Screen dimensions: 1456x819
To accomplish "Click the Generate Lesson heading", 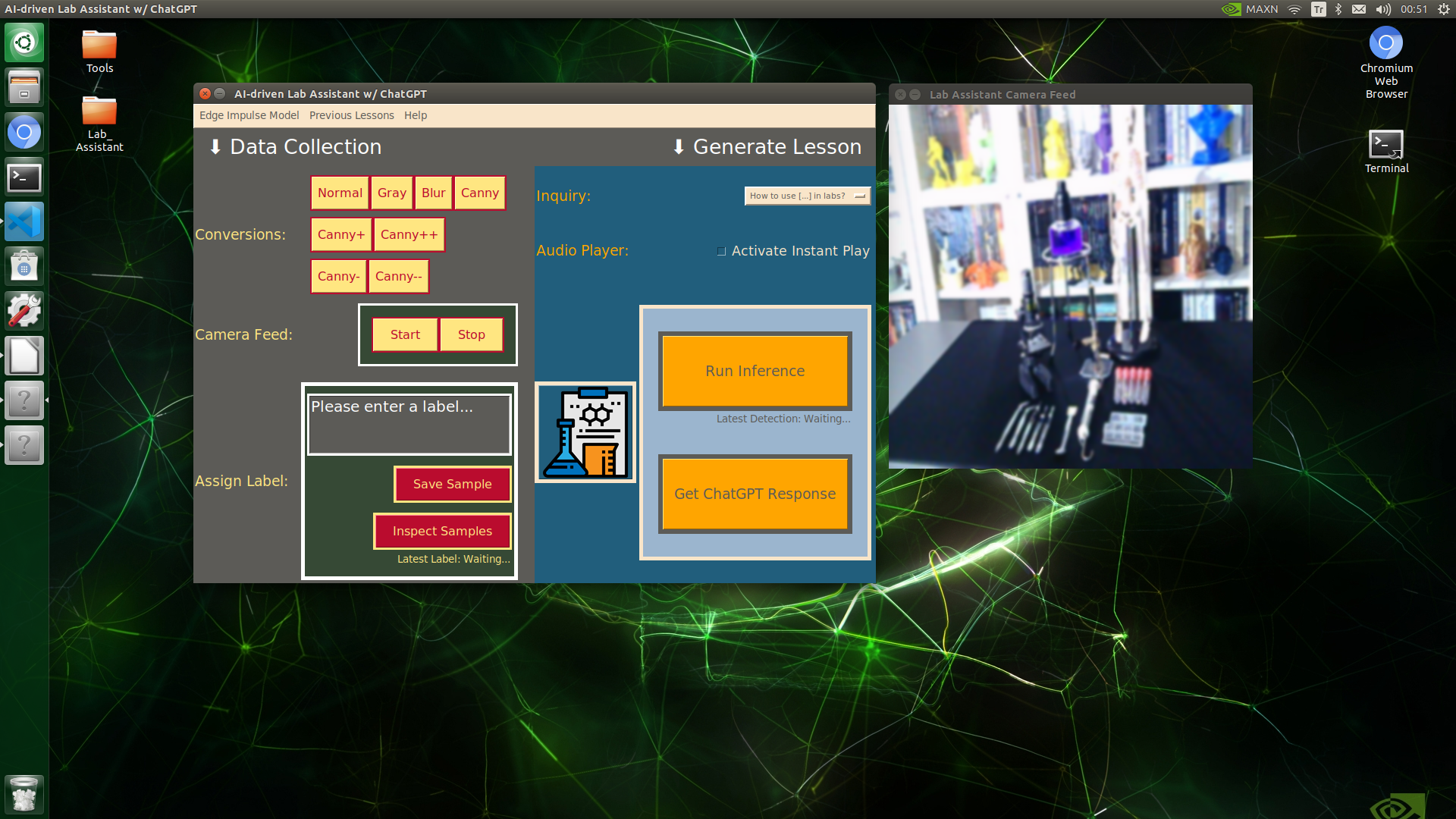I will click(x=767, y=146).
